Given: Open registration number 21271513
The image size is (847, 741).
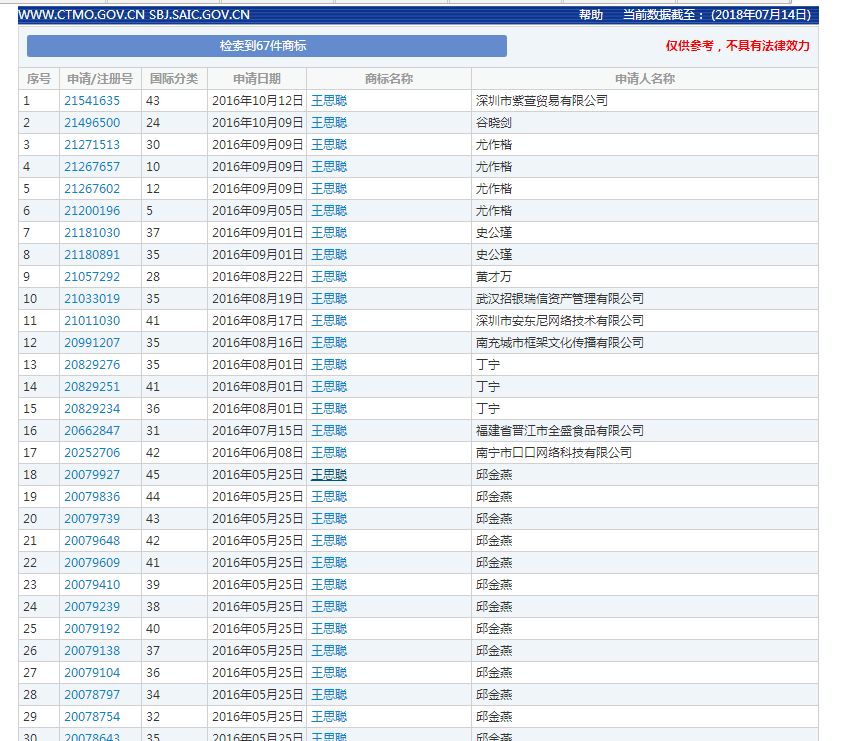Looking at the screenshot, I should pos(92,145).
